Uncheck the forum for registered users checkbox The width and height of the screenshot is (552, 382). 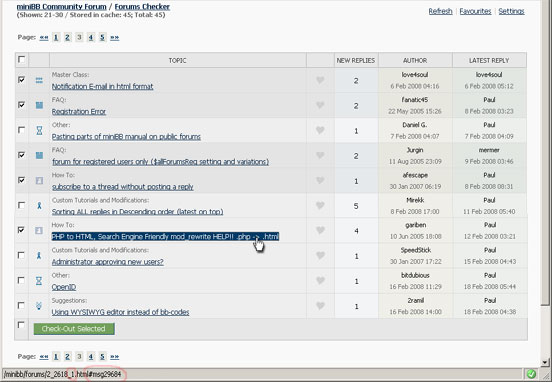click(21, 155)
